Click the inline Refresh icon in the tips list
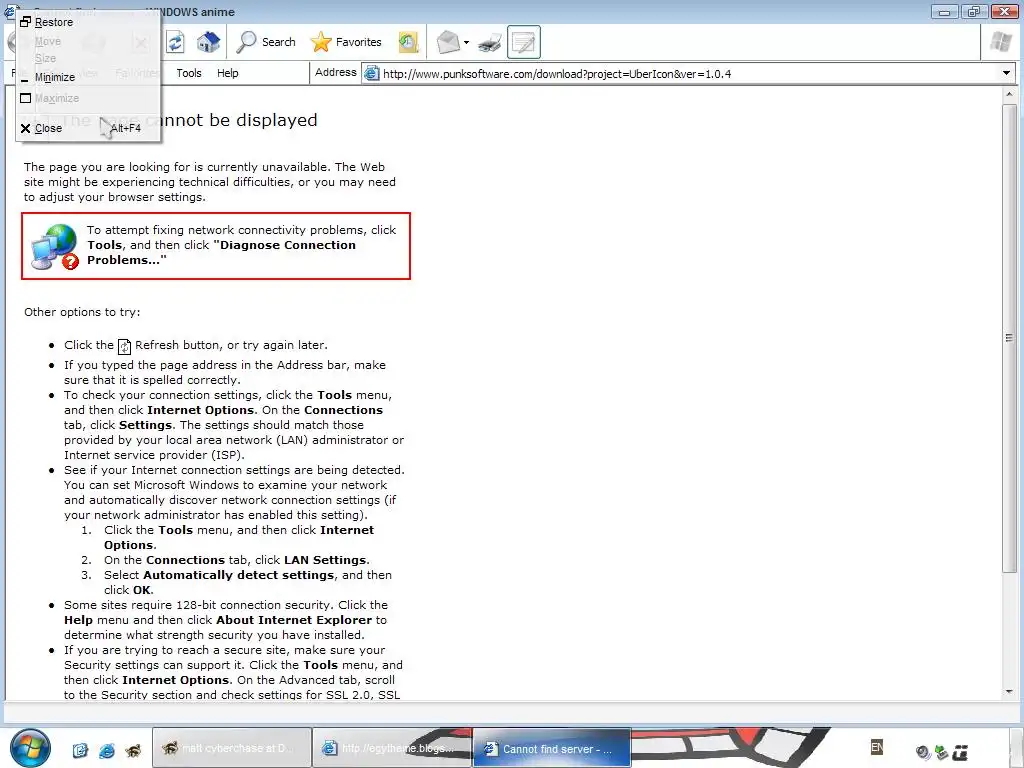This screenshot has height=768, width=1024. coord(124,346)
